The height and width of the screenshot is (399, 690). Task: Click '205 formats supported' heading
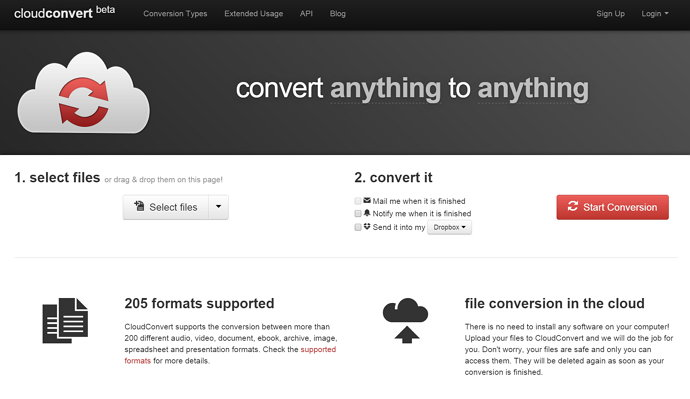click(199, 303)
